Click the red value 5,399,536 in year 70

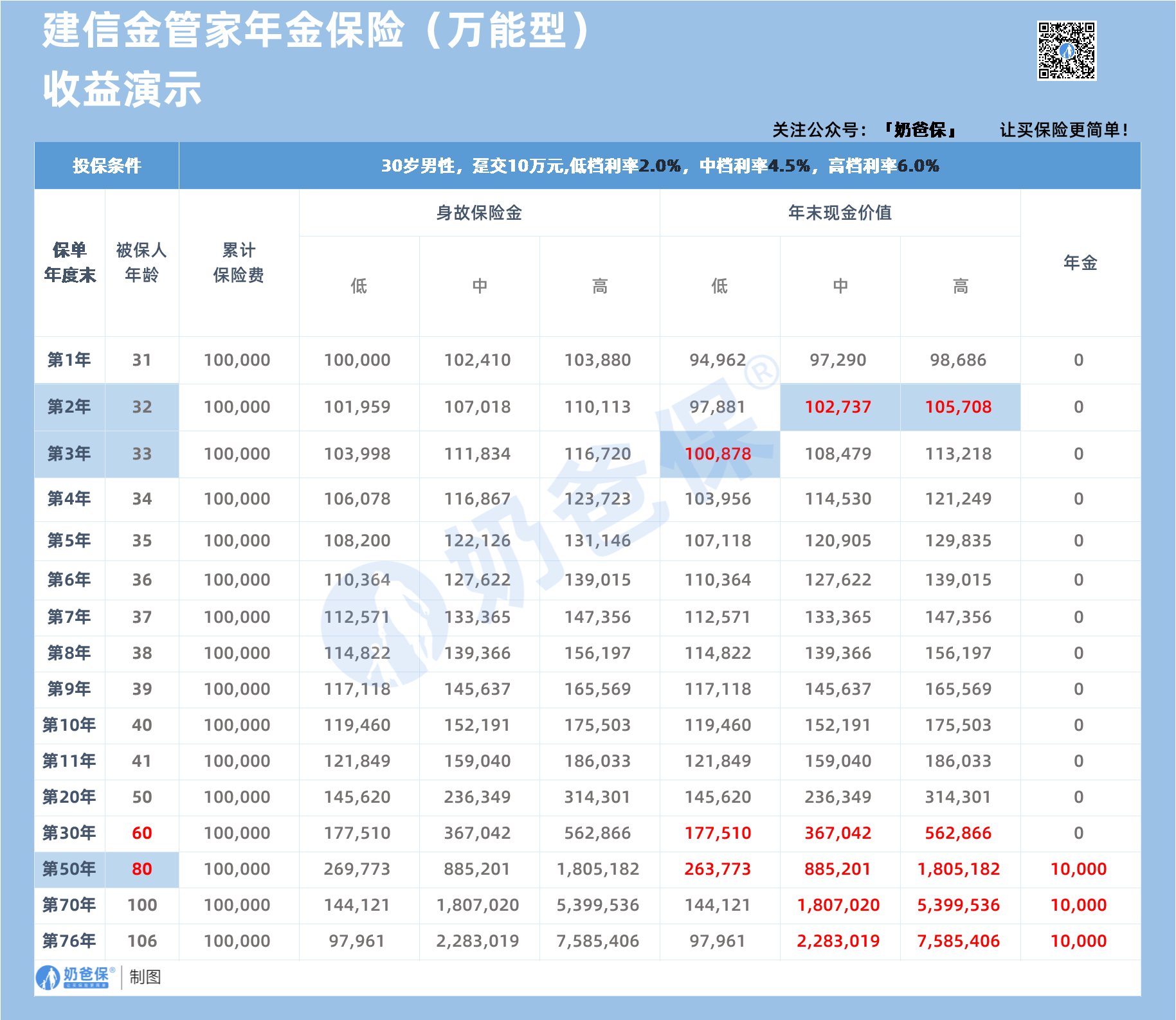pos(958,905)
